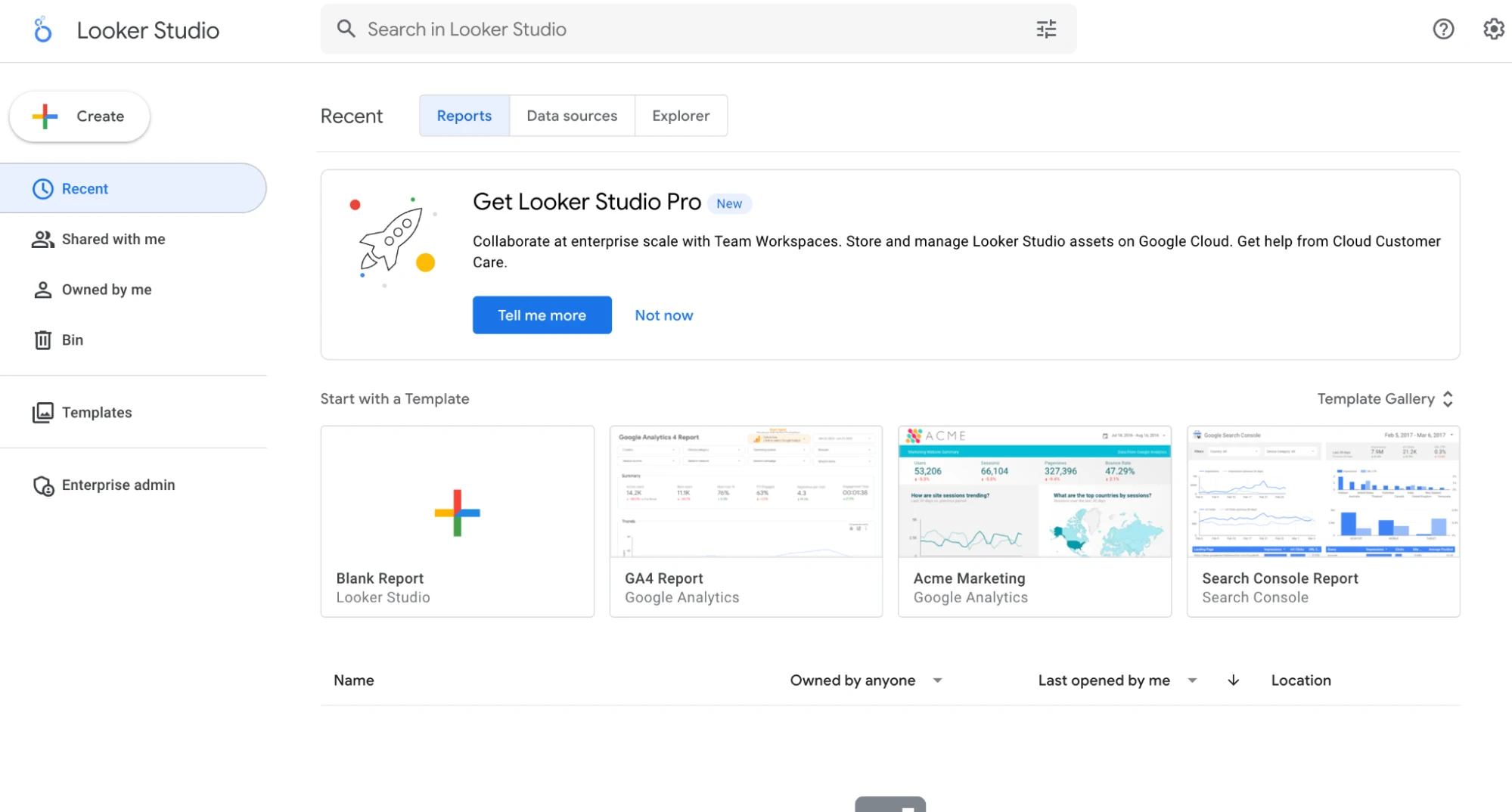Image resolution: width=1512 pixels, height=812 pixels.
Task: Click the Tell me more button
Action: (542, 315)
